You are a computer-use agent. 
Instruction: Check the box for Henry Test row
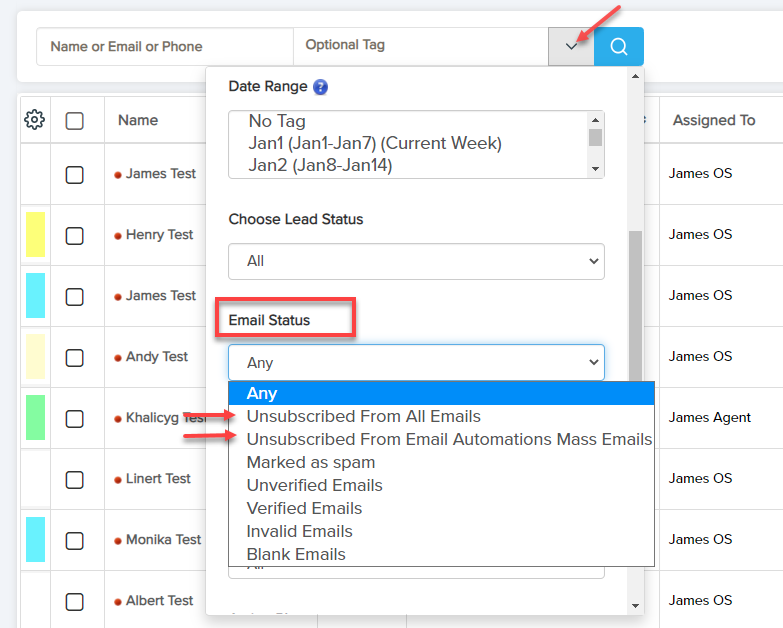[x=75, y=236]
